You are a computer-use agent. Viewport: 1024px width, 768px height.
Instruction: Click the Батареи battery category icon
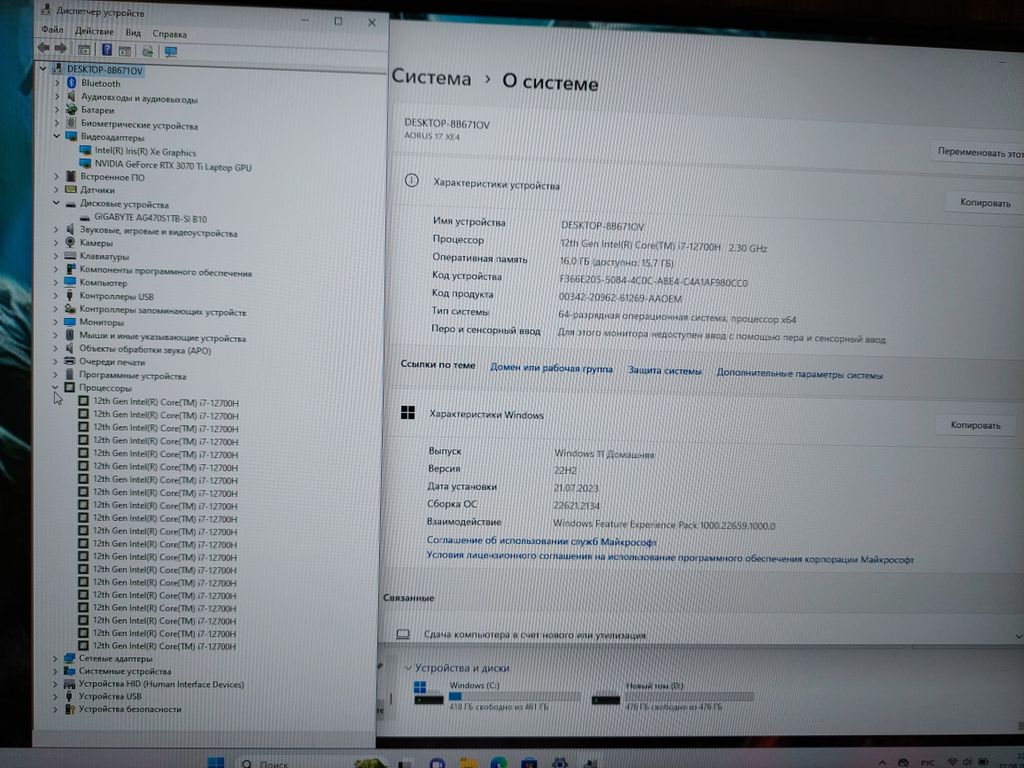pyautogui.click(x=72, y=110)
